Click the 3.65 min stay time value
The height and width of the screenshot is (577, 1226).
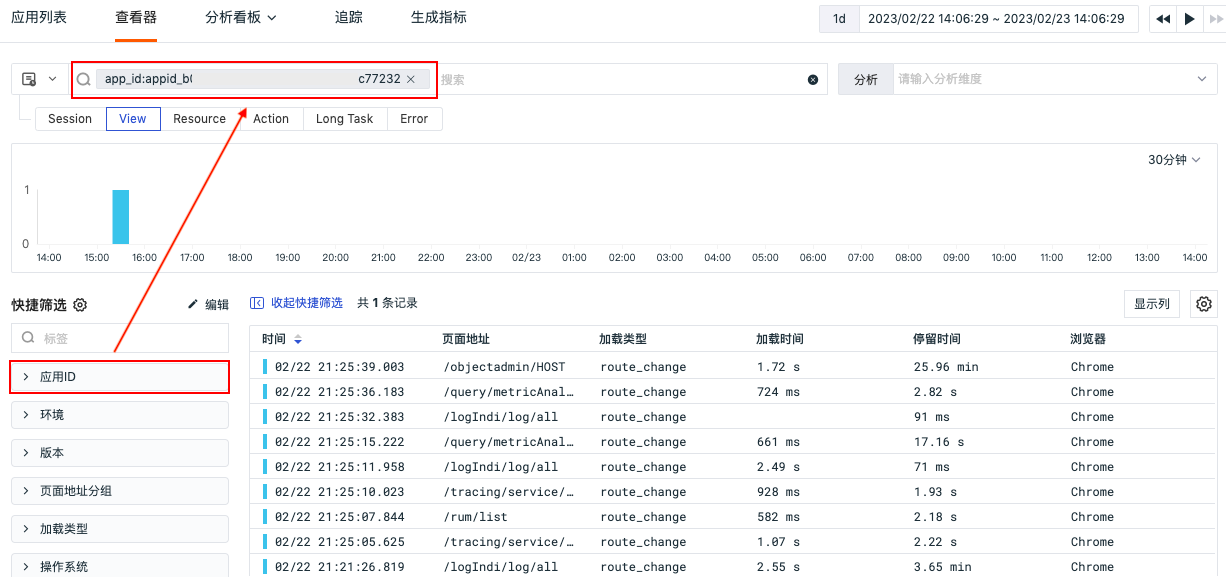(x=942, y=567)
